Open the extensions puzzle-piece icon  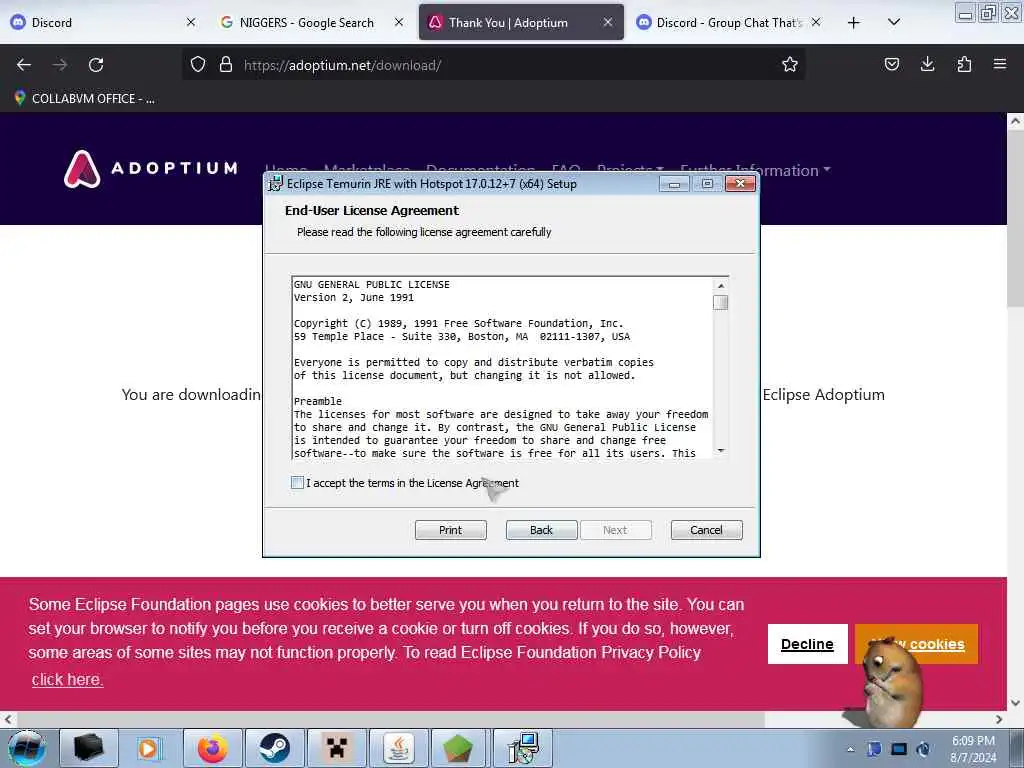coord(964,64)
